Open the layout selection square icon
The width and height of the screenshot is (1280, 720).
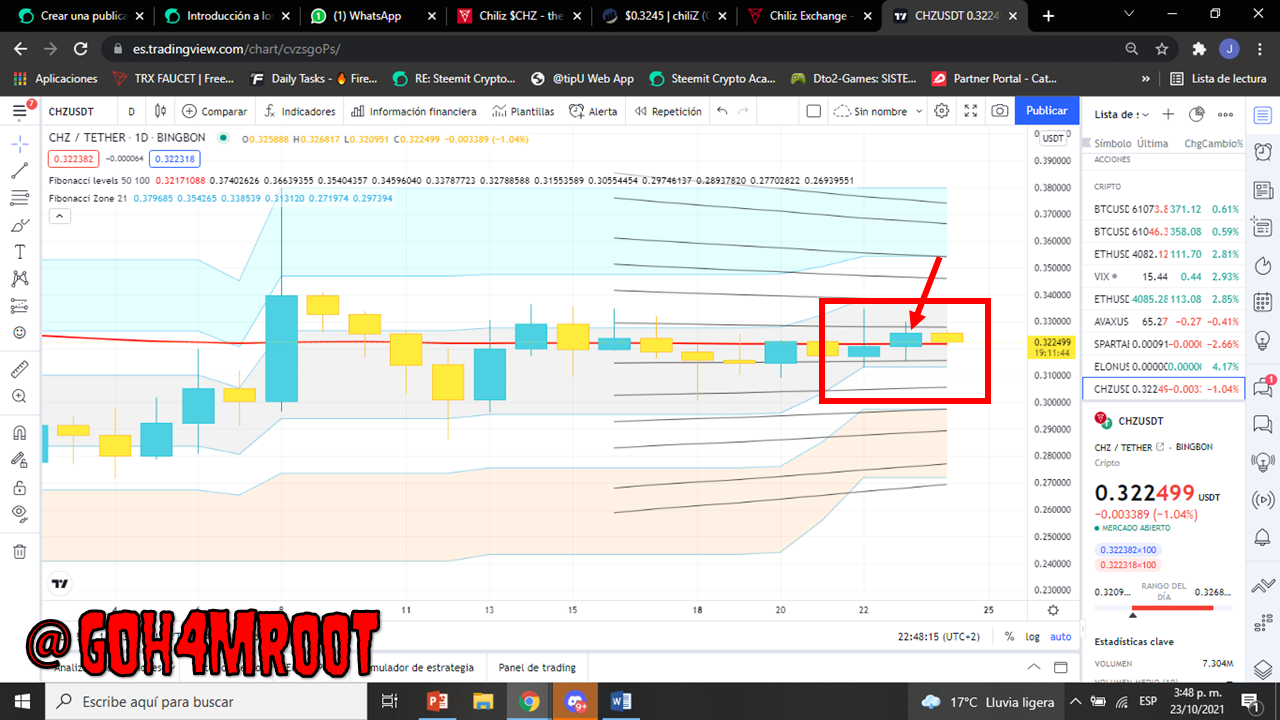click(x=813, y=111)
